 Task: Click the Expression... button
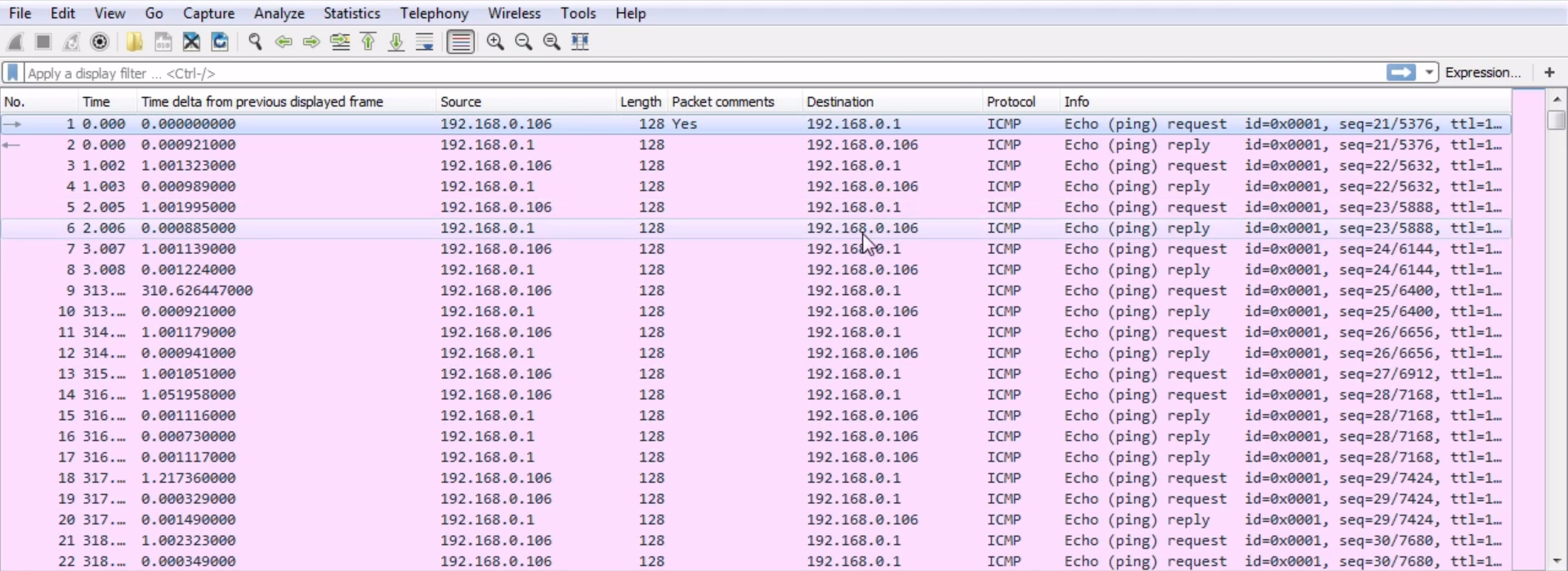click(x=1482, y=73)
